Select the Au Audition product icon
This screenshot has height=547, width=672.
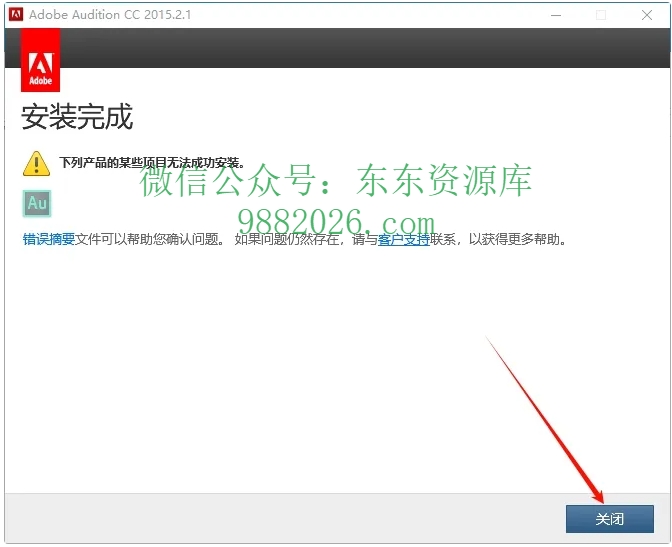point(37,203)
